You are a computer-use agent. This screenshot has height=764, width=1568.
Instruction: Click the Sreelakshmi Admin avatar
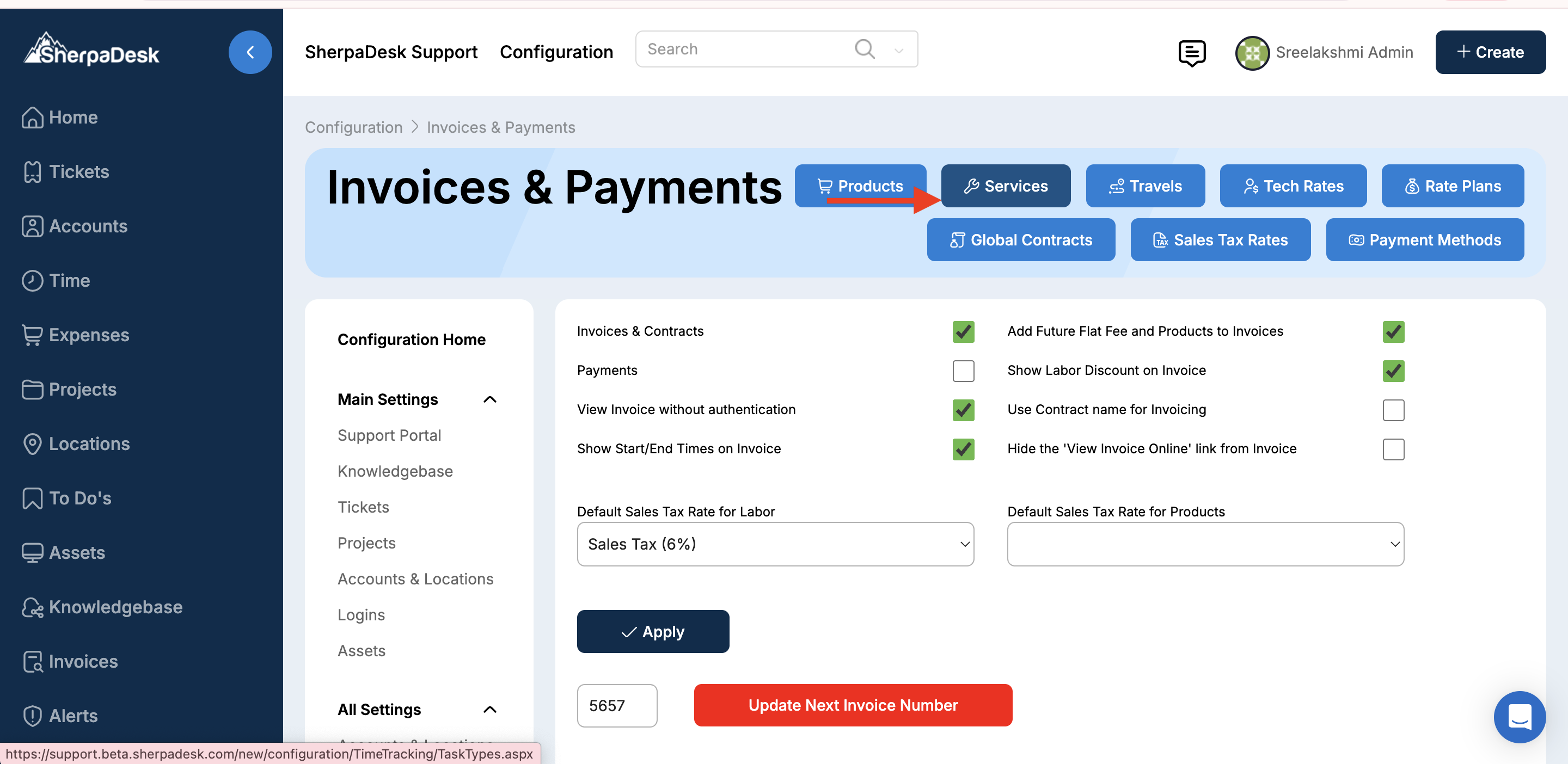point(1252,53)
